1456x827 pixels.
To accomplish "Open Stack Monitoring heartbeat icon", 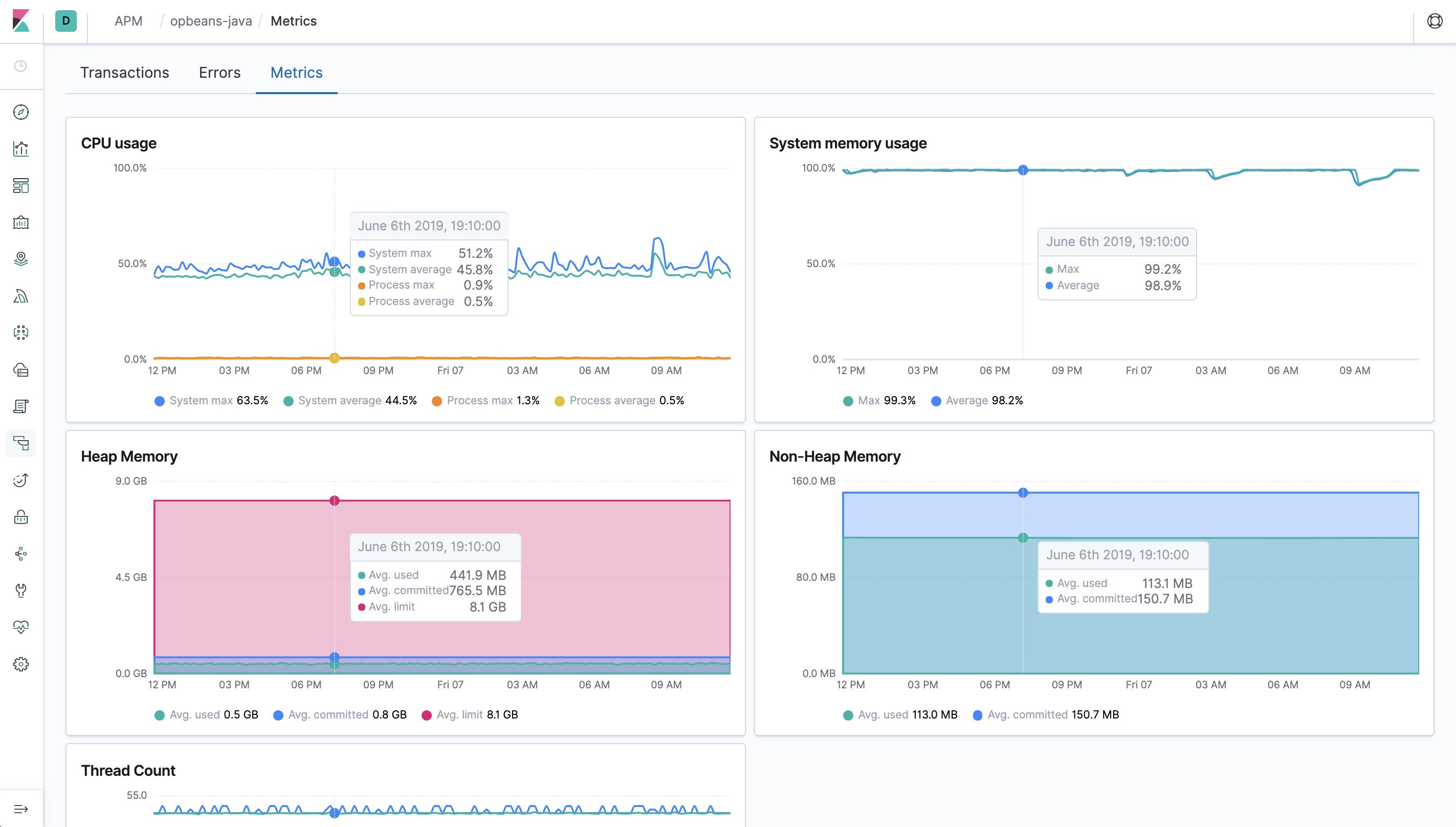I will [21, 627].
